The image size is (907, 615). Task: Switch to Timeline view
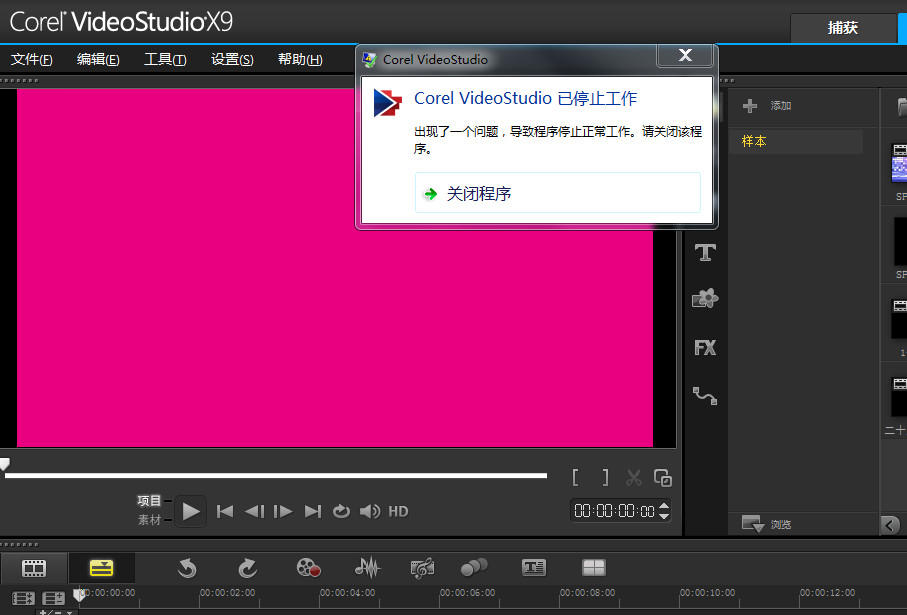101,568
